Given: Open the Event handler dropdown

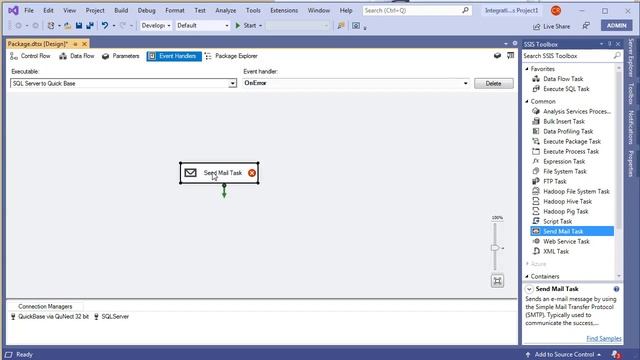Looking at the screenshot, I should [x=465, y=83].
